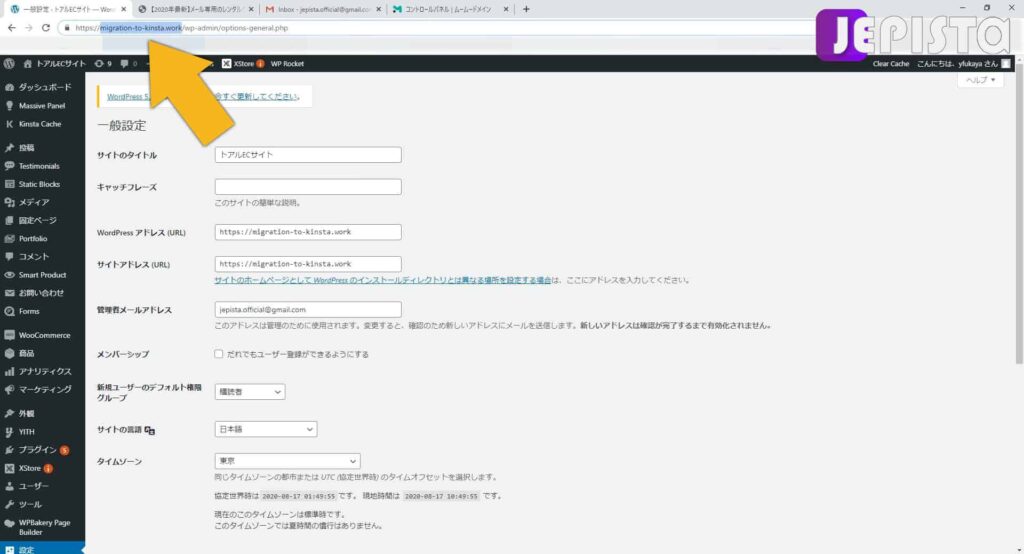Click the WordPress アドレス (URL) field
The width and height of the screenshot is (1024, 554).
308,232
